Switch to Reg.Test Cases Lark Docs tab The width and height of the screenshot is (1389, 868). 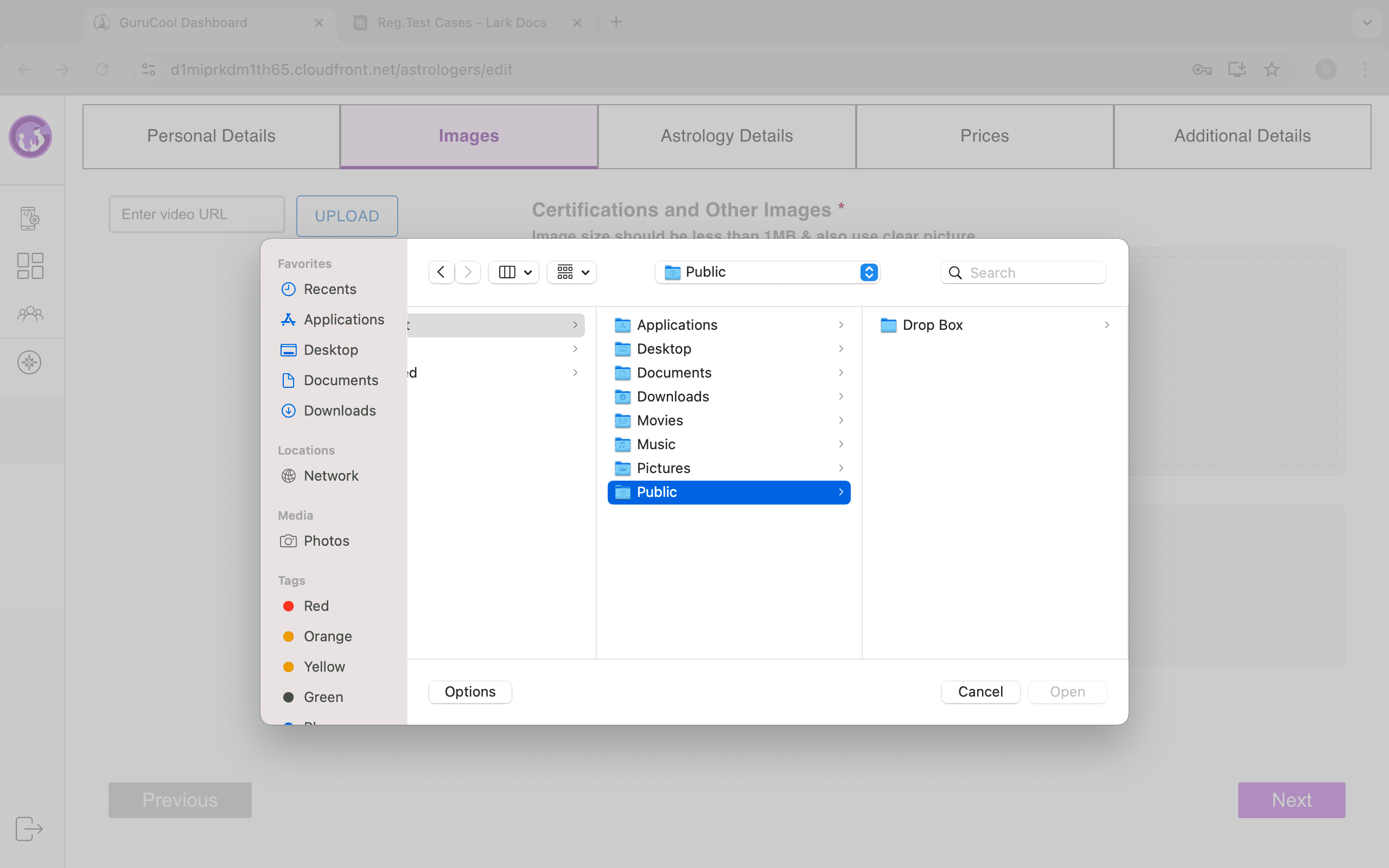coord(462,22)
